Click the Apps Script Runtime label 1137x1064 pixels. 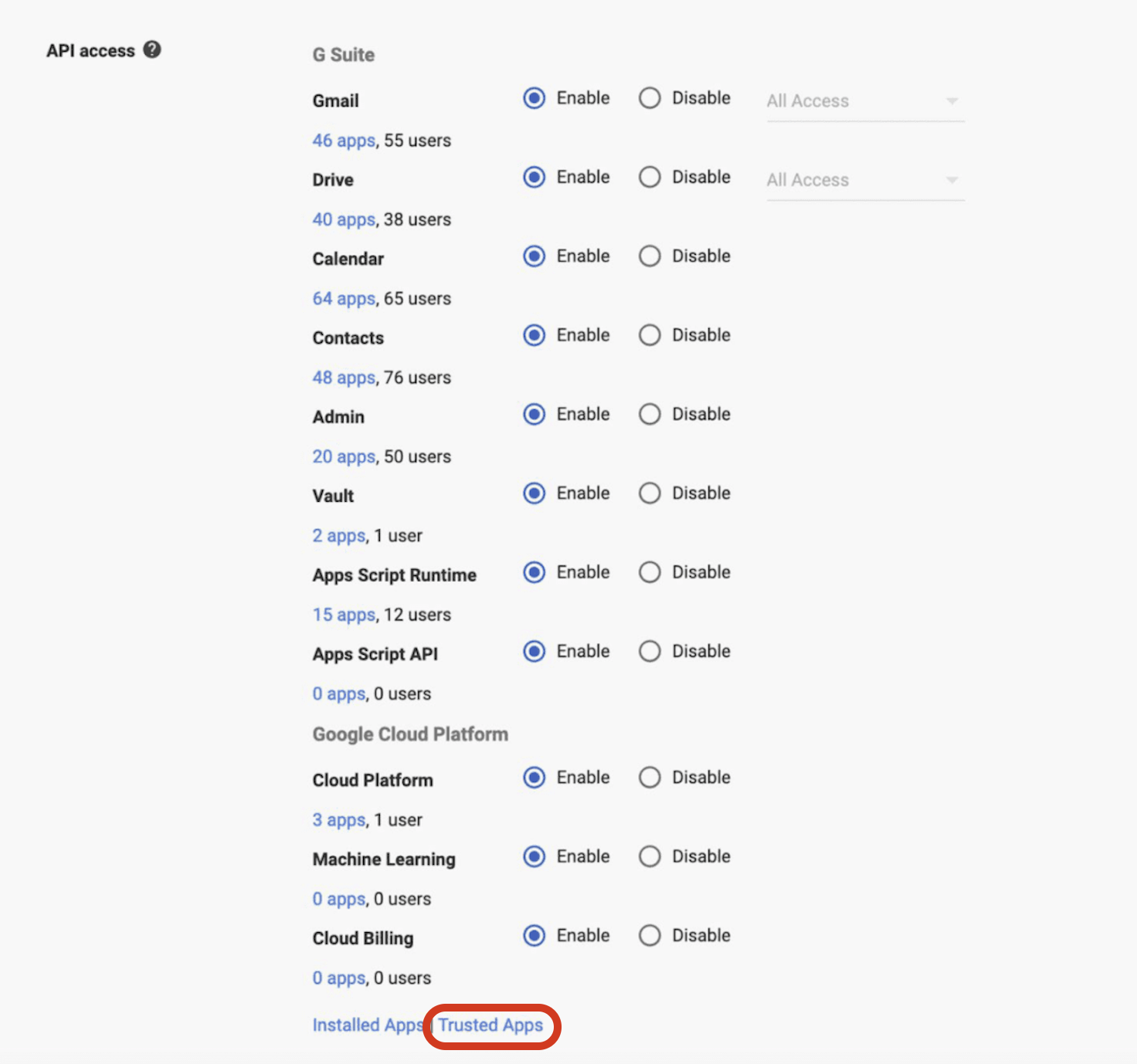pos(395,575)
